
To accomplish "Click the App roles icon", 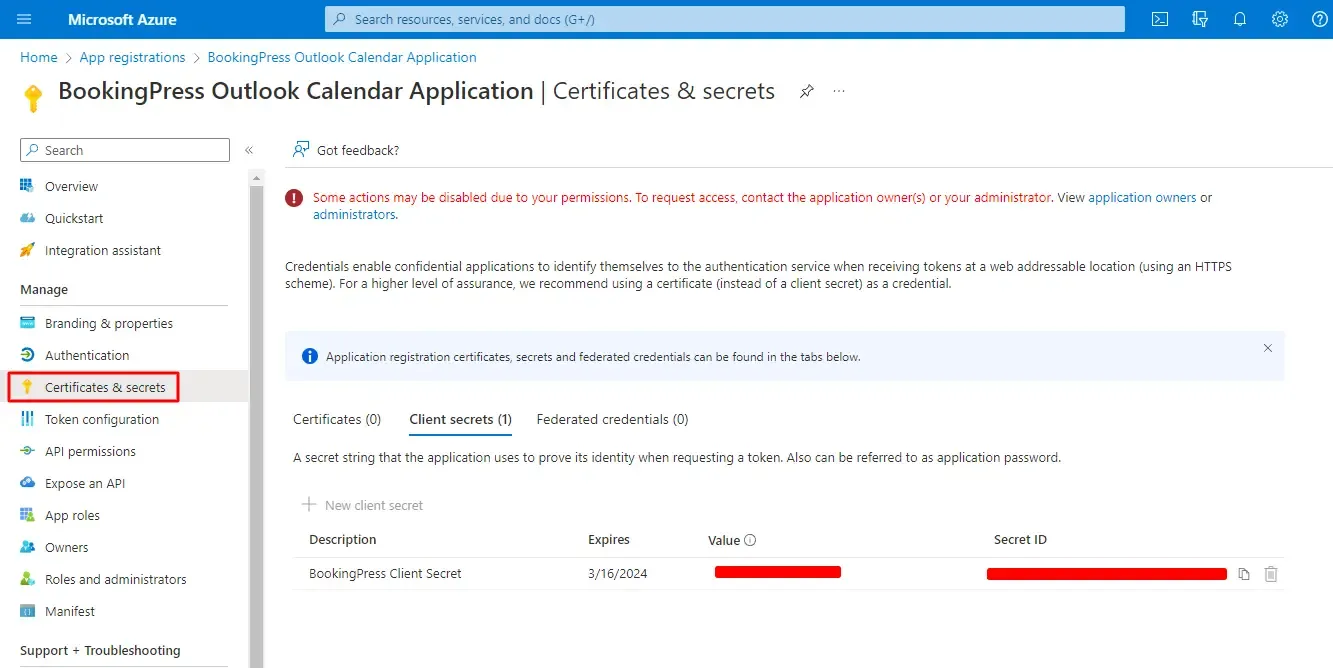I will point(27,515).
